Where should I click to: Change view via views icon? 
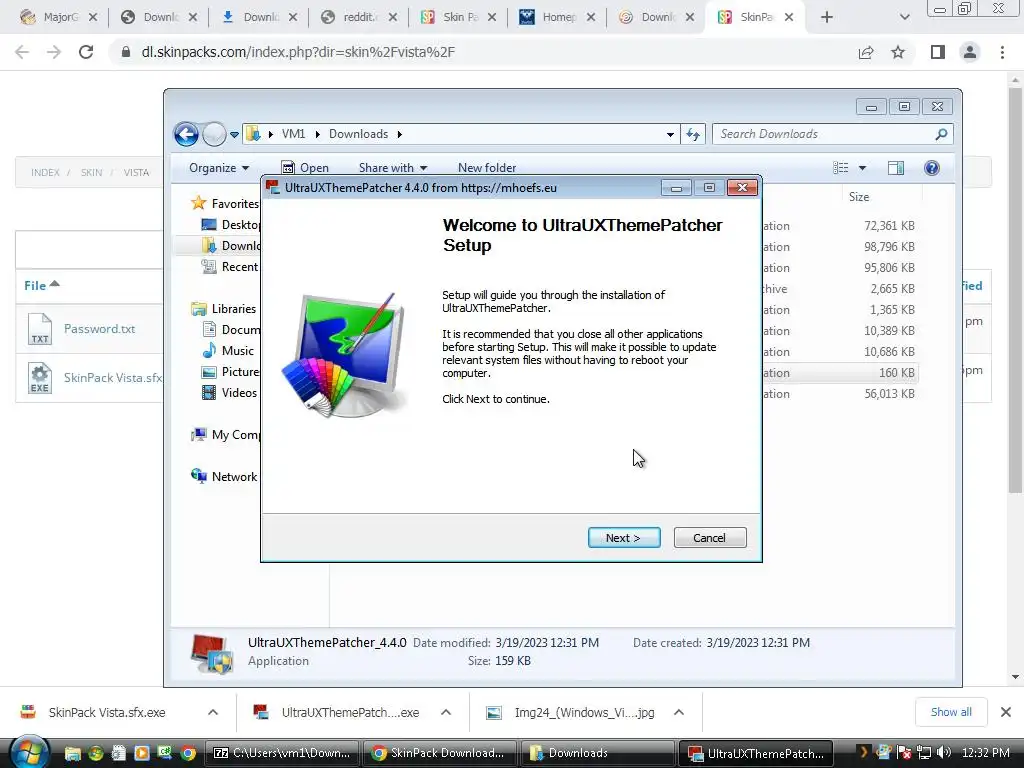tap(840, 168)
